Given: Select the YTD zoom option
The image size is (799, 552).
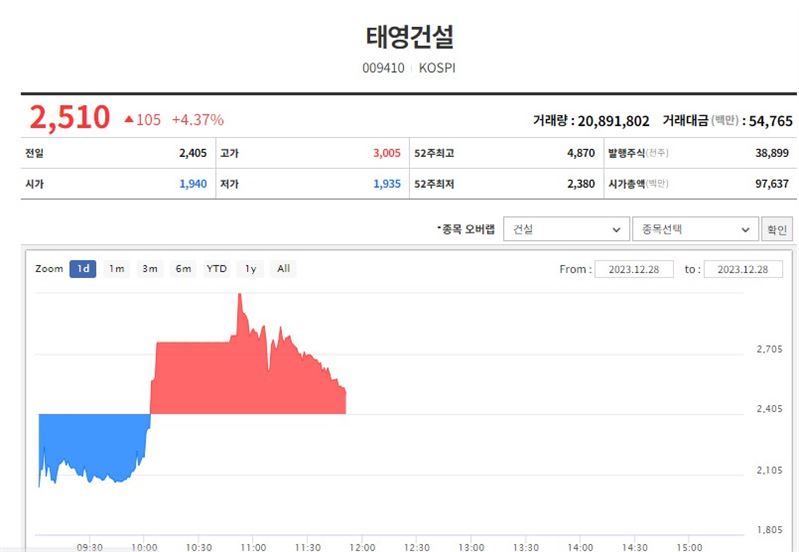Looking at the screenshot, I should [217, 269].
